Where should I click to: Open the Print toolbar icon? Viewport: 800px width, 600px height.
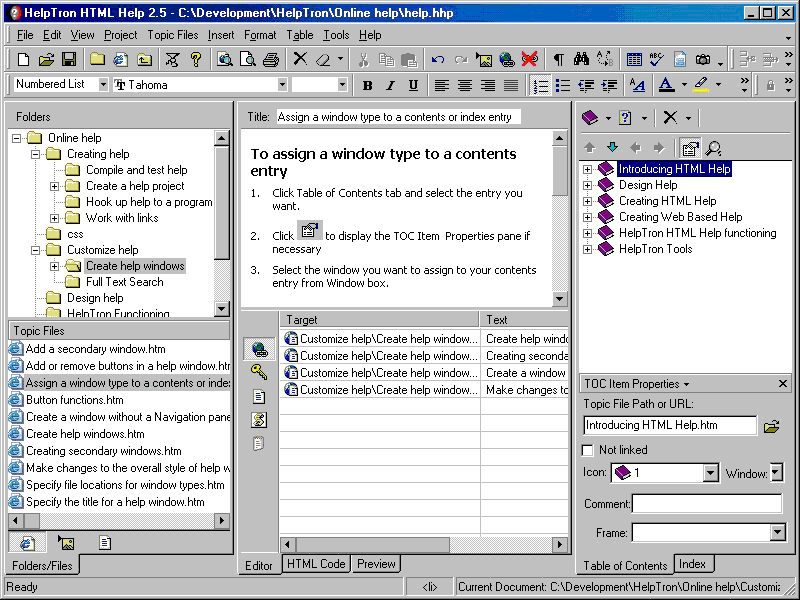point(271,60)
